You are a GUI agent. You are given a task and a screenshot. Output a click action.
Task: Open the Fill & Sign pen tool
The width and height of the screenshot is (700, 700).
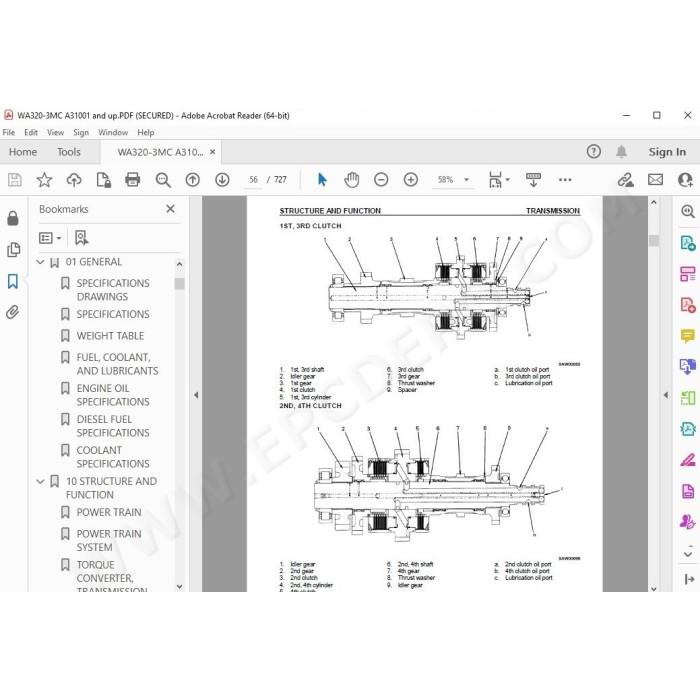coord(688,460)
